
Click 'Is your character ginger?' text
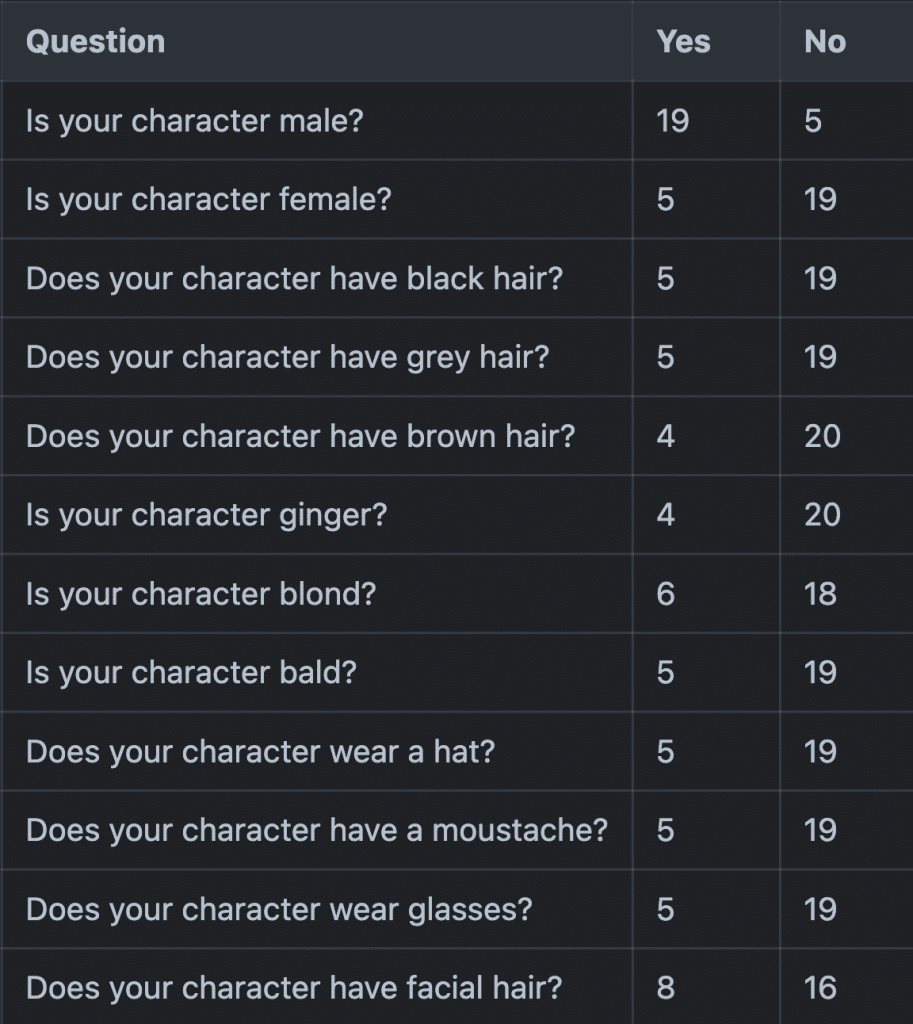pyautogui.click(x=206, y=516)
